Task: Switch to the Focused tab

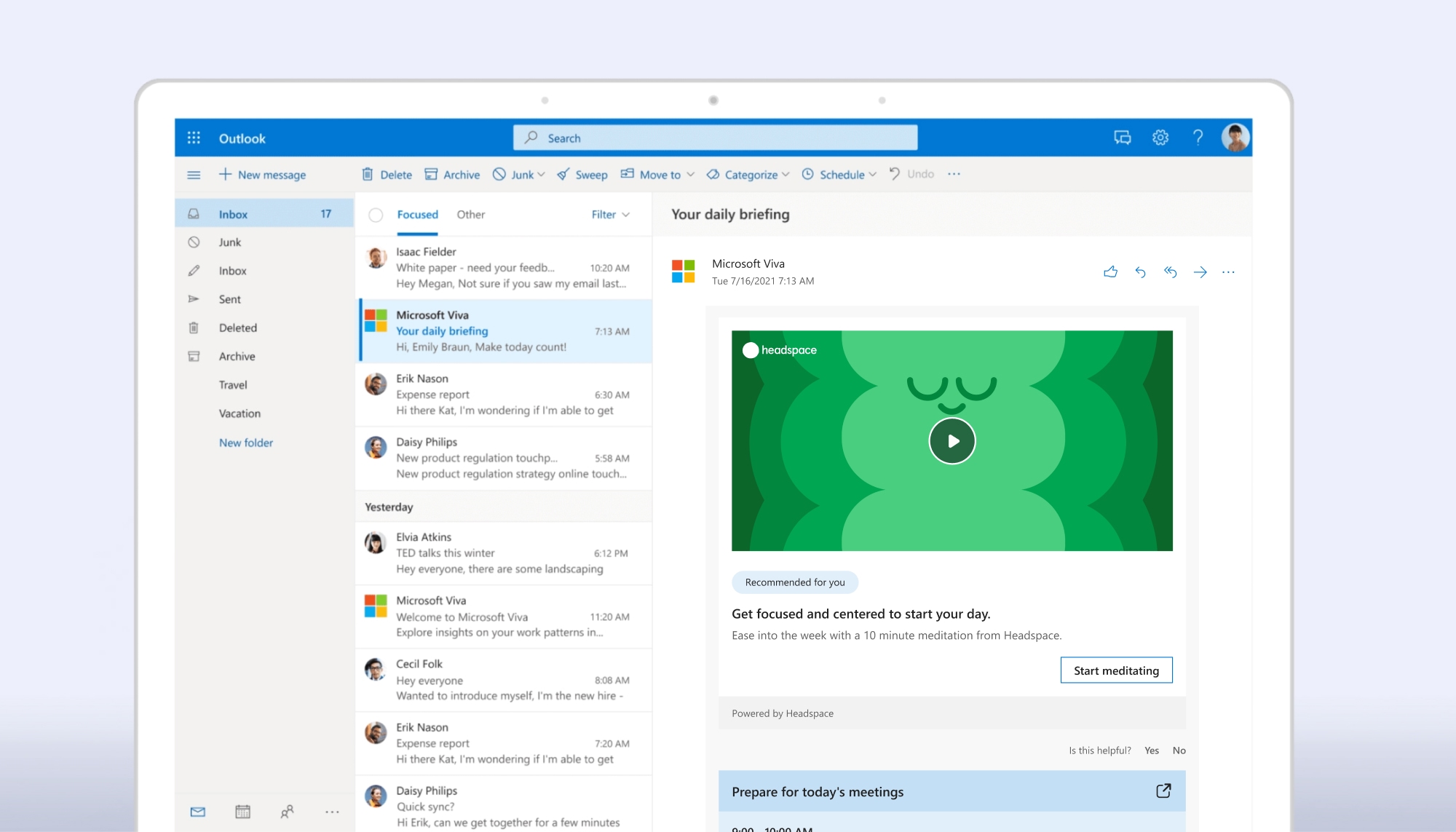Action: (x=417, y=215)
